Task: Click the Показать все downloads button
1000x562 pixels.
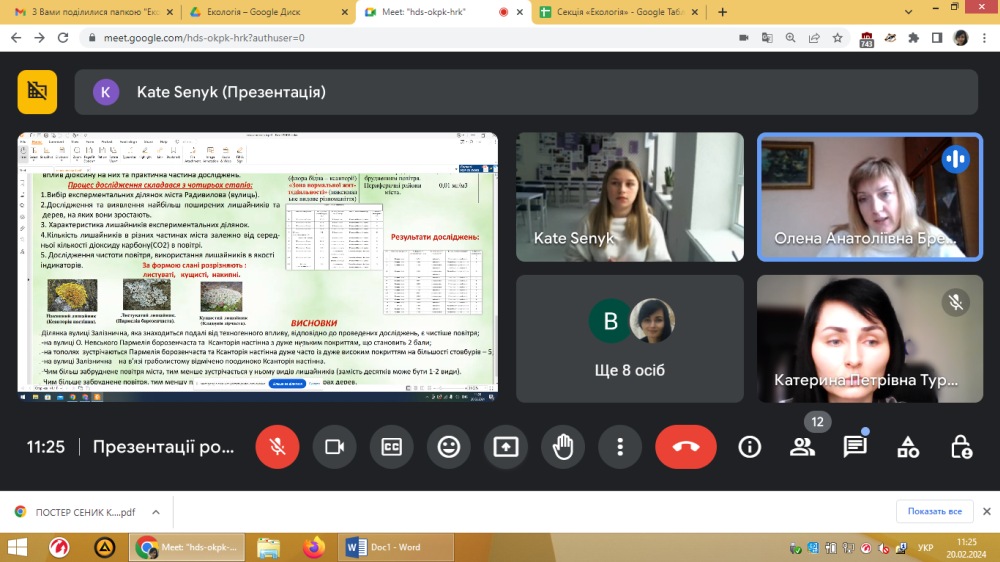Action: [x=934, y=512]
